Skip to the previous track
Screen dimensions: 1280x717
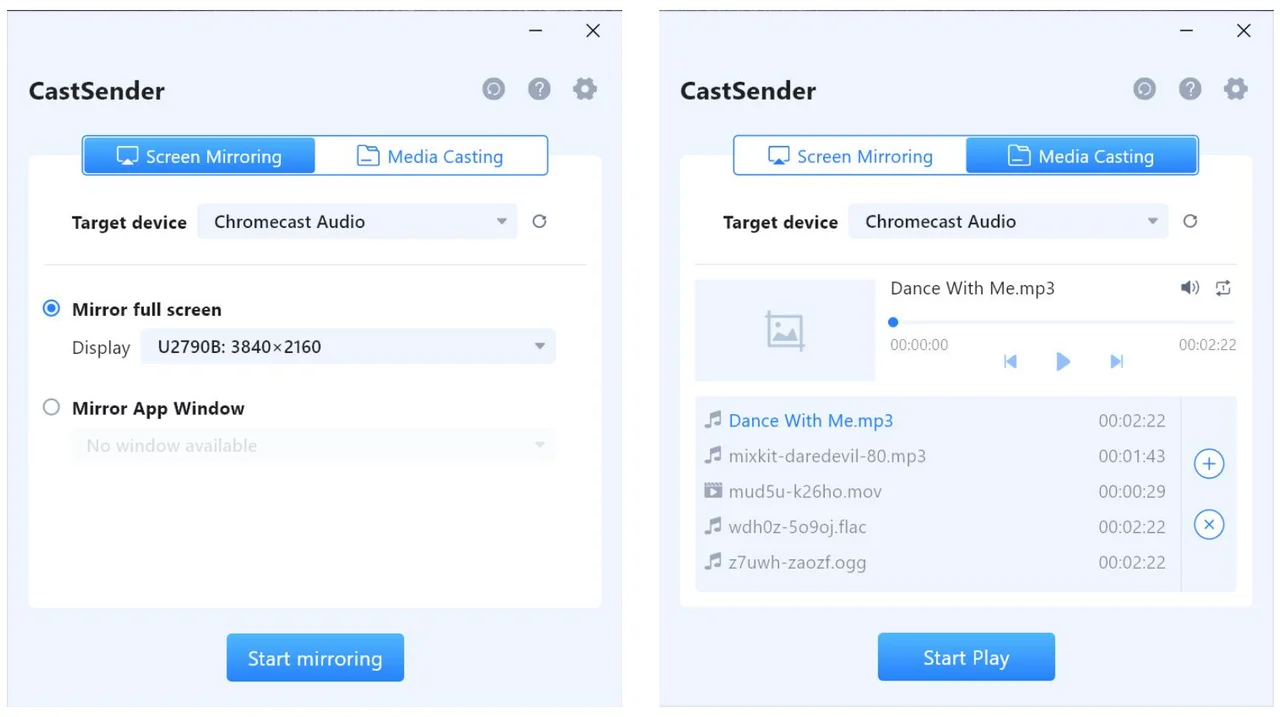(x=1010, y=361)
